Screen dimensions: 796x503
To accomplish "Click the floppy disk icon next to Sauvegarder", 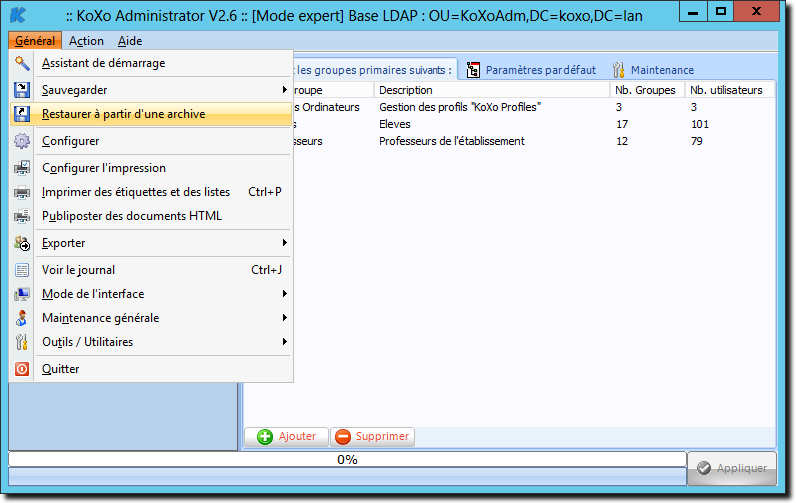I will tap(22, 90).
